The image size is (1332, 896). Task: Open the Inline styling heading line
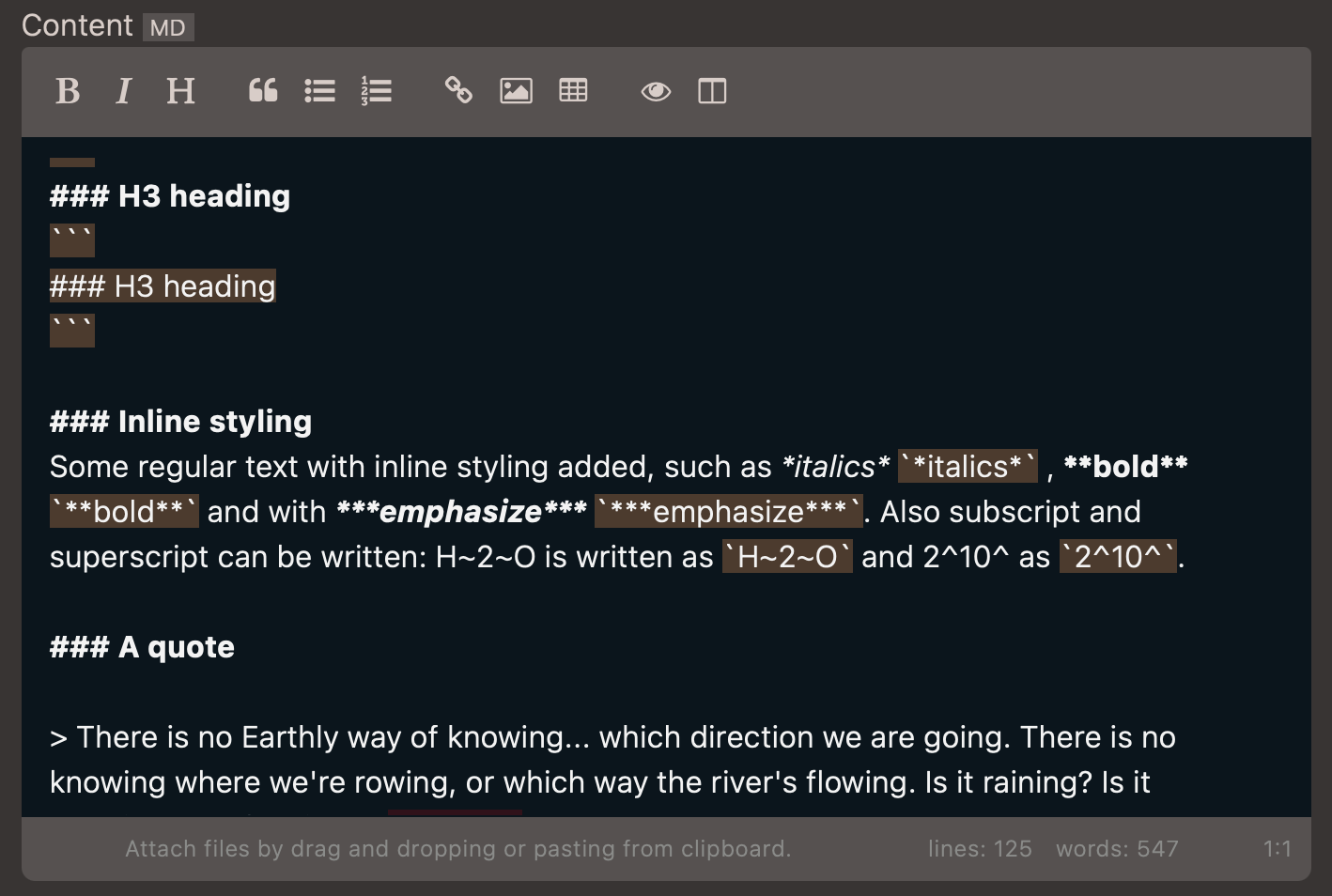pos(179,421)
